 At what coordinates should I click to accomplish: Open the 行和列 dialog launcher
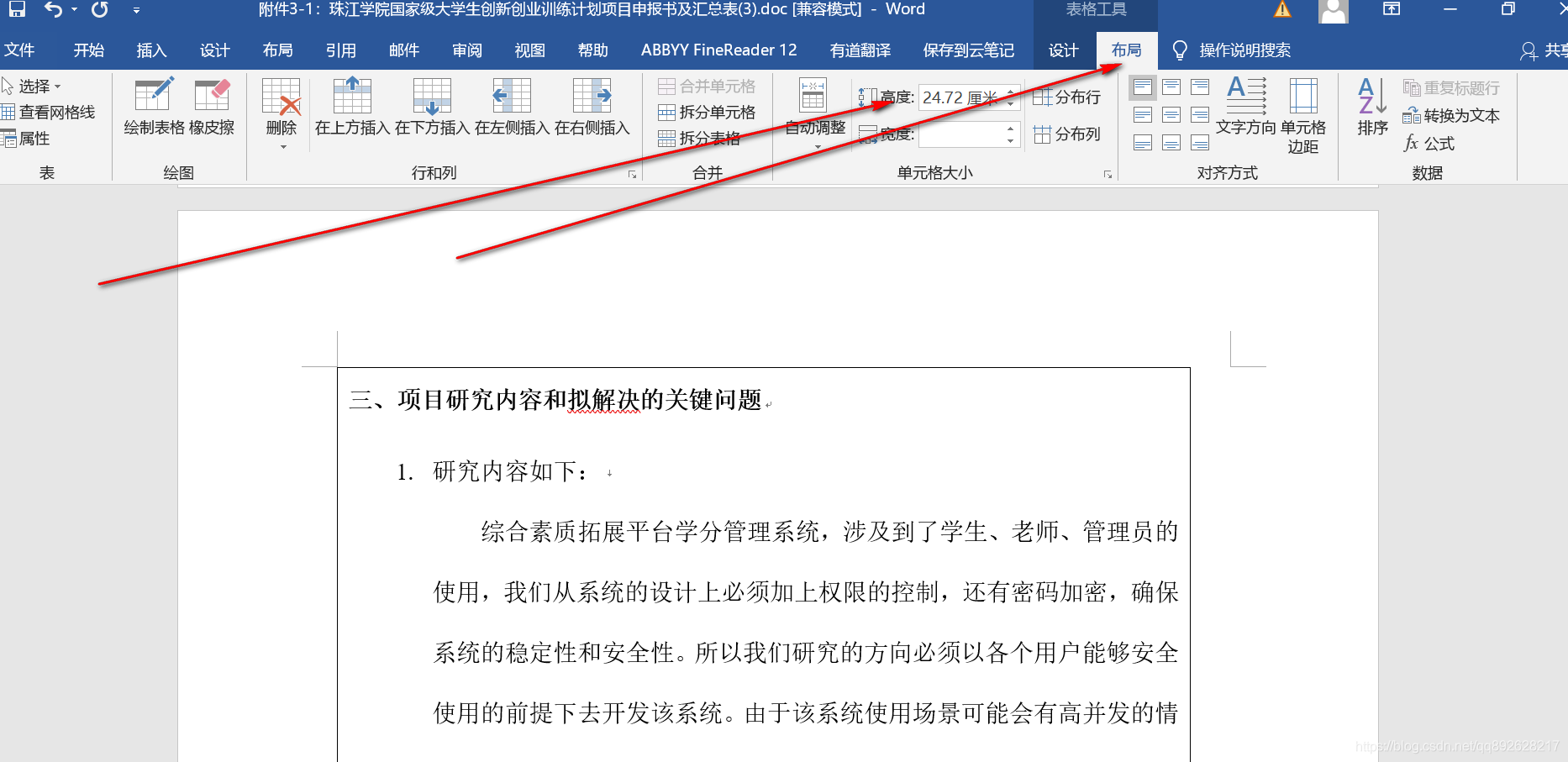click(x=632, y=175)
